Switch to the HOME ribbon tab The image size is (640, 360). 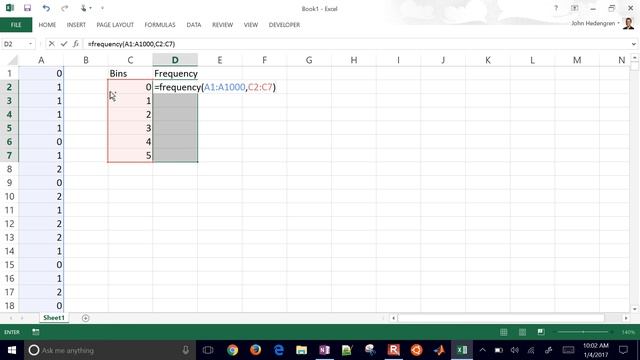point(47,25)
